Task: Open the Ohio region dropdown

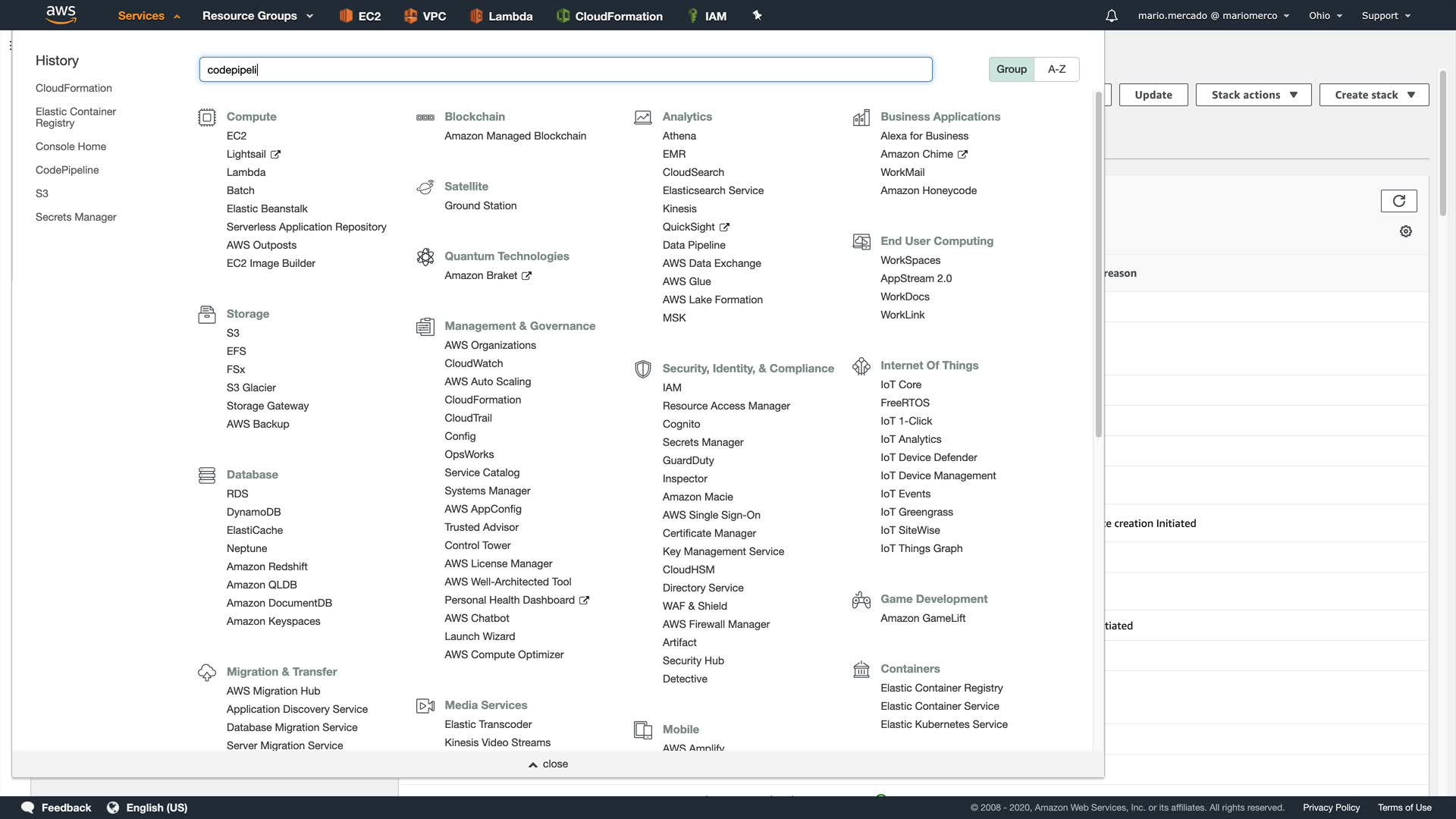Action: (1325, 16)
